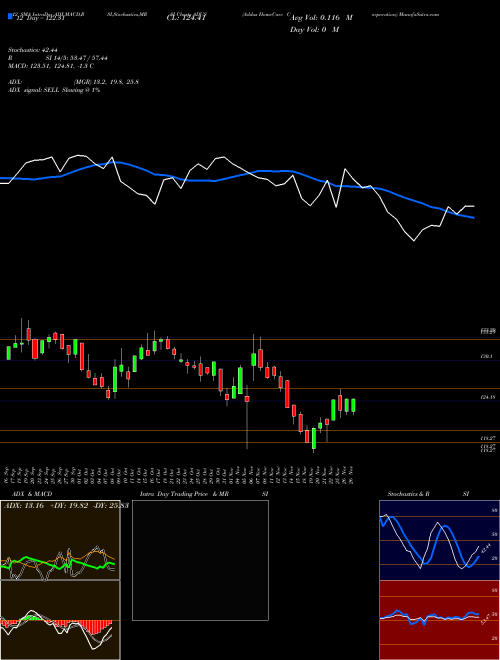The image size is (500, 660).
Task: Open the MACD histogram chart panel
Action: tap(60, 620)
